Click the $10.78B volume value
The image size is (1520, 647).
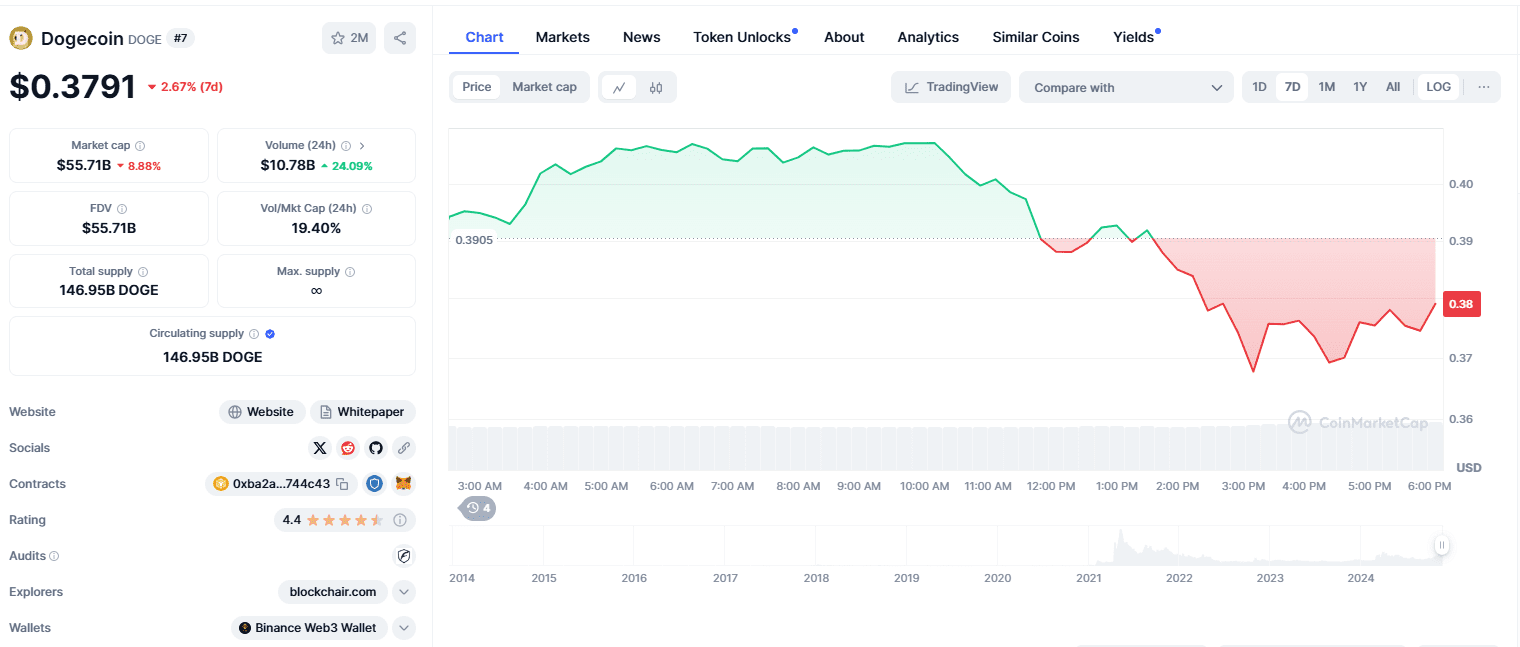click(x=288, y=165)
